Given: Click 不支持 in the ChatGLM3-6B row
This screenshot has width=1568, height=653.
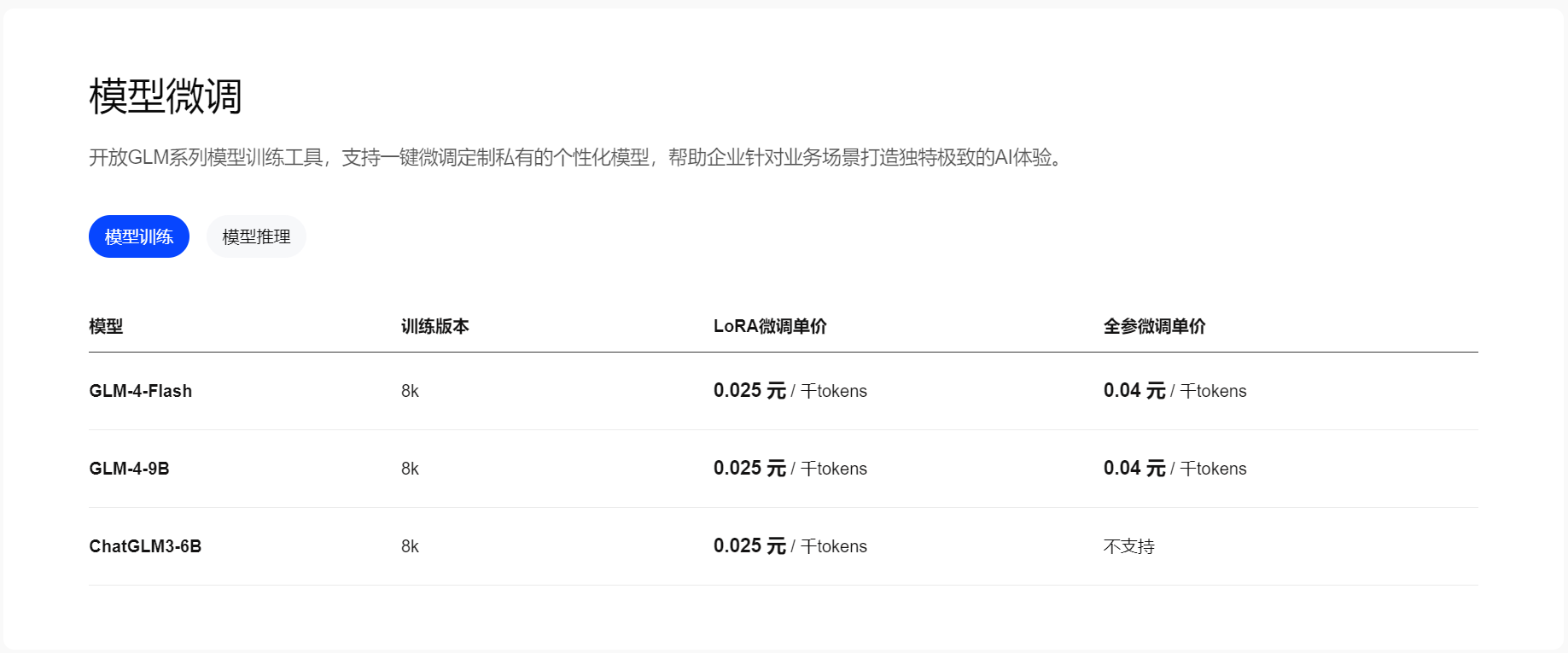Looking at the screenshot, I should coord(1128,546).
